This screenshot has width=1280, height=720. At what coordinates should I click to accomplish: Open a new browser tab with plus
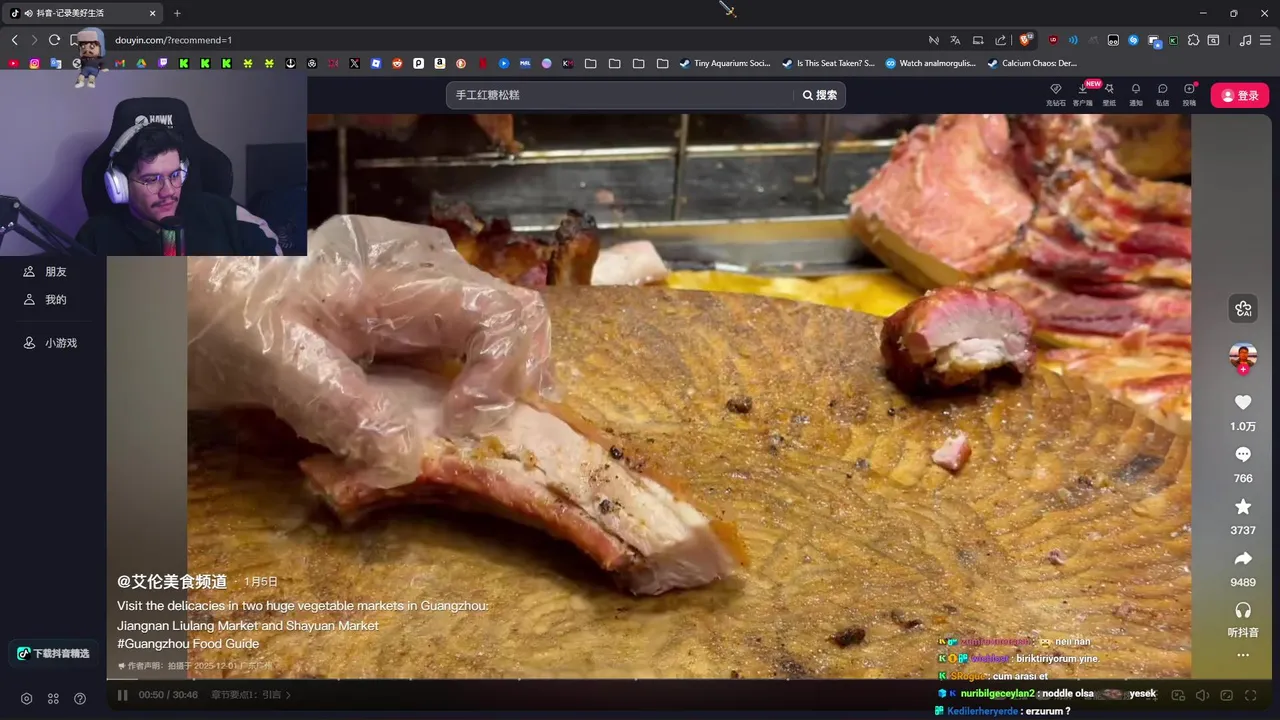pyautogui.click(x=177, y=13)
